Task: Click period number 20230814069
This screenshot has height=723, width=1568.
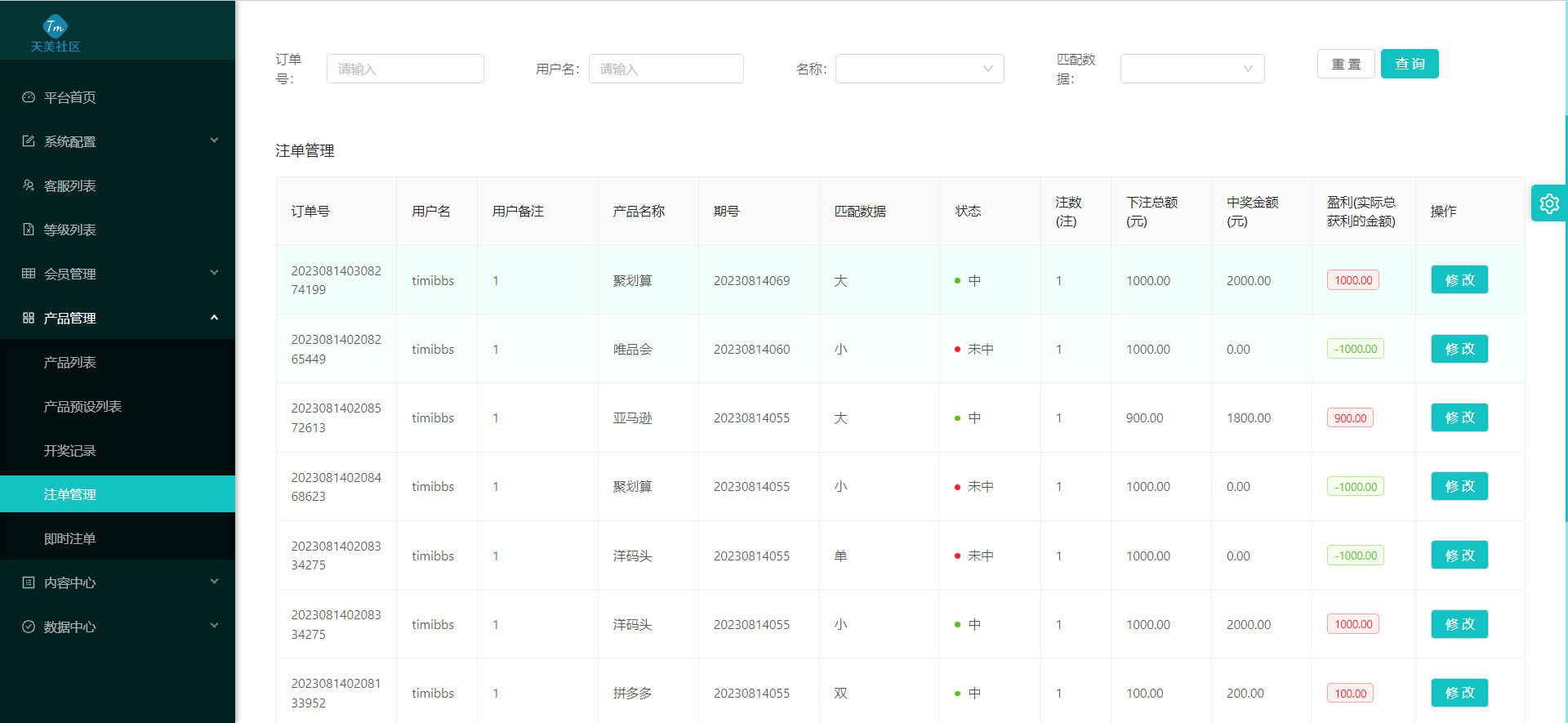Action: point(751,280)
